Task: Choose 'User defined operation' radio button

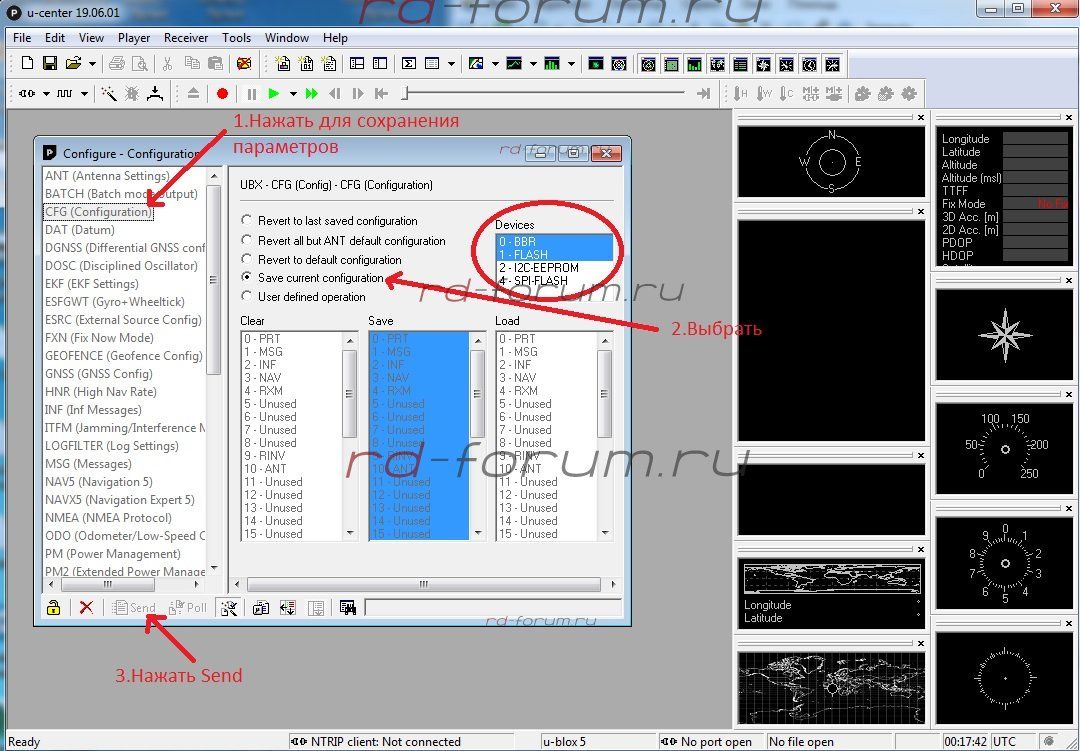Action: pyautogui.click(x=247, y=297)
